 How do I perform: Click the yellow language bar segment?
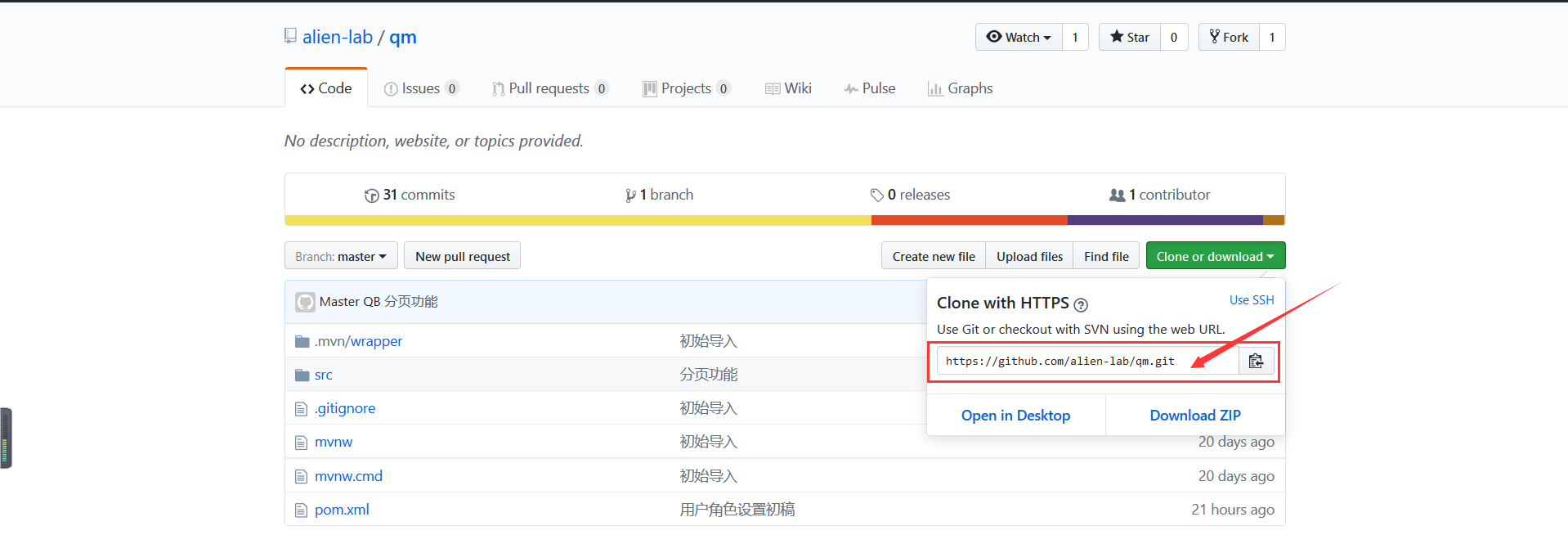tap(578, 220)
